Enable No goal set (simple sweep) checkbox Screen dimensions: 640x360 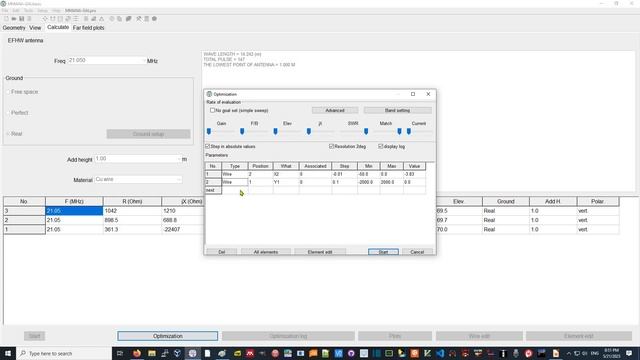point(212,110)
